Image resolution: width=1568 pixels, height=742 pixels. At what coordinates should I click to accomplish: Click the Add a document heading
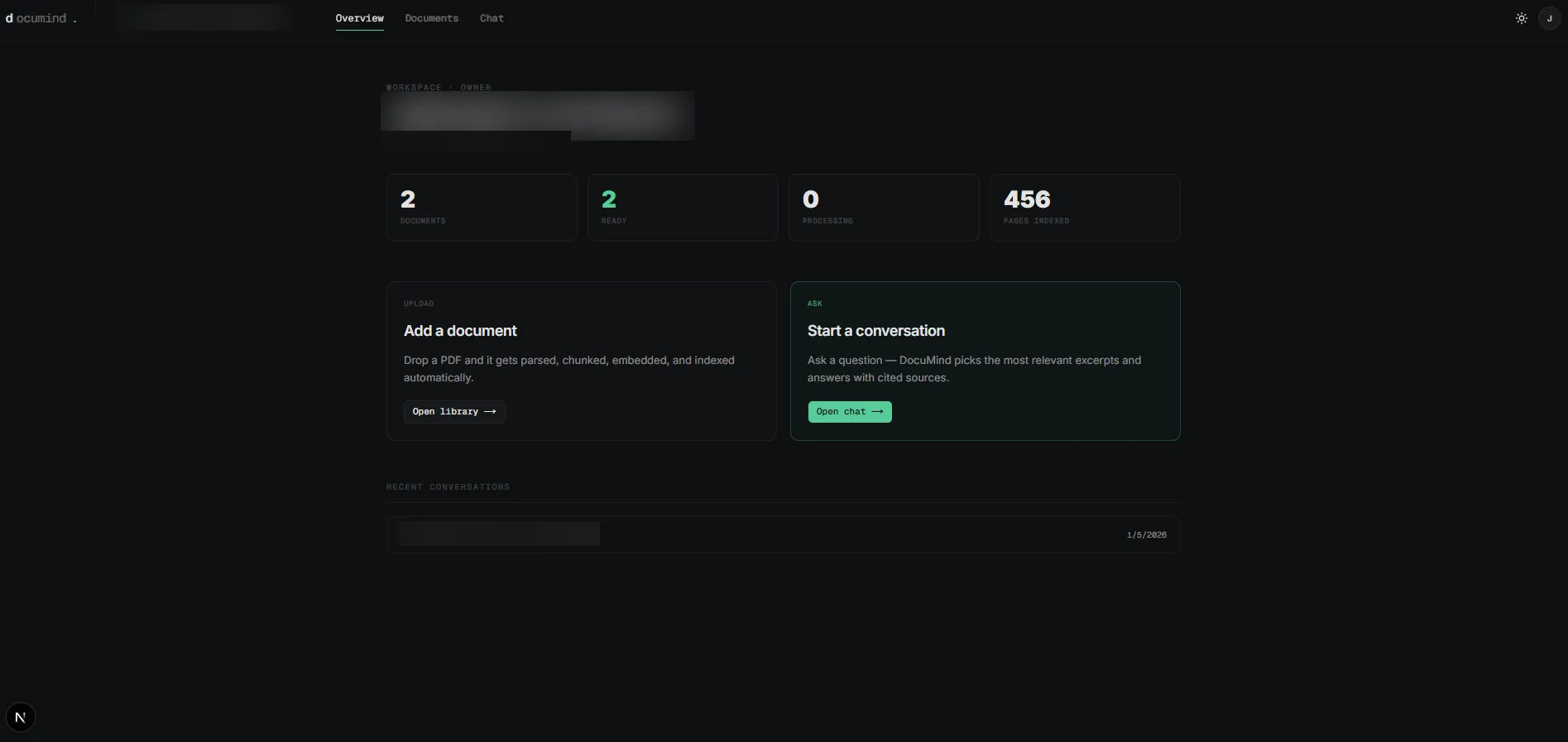(x=460, y=331)
